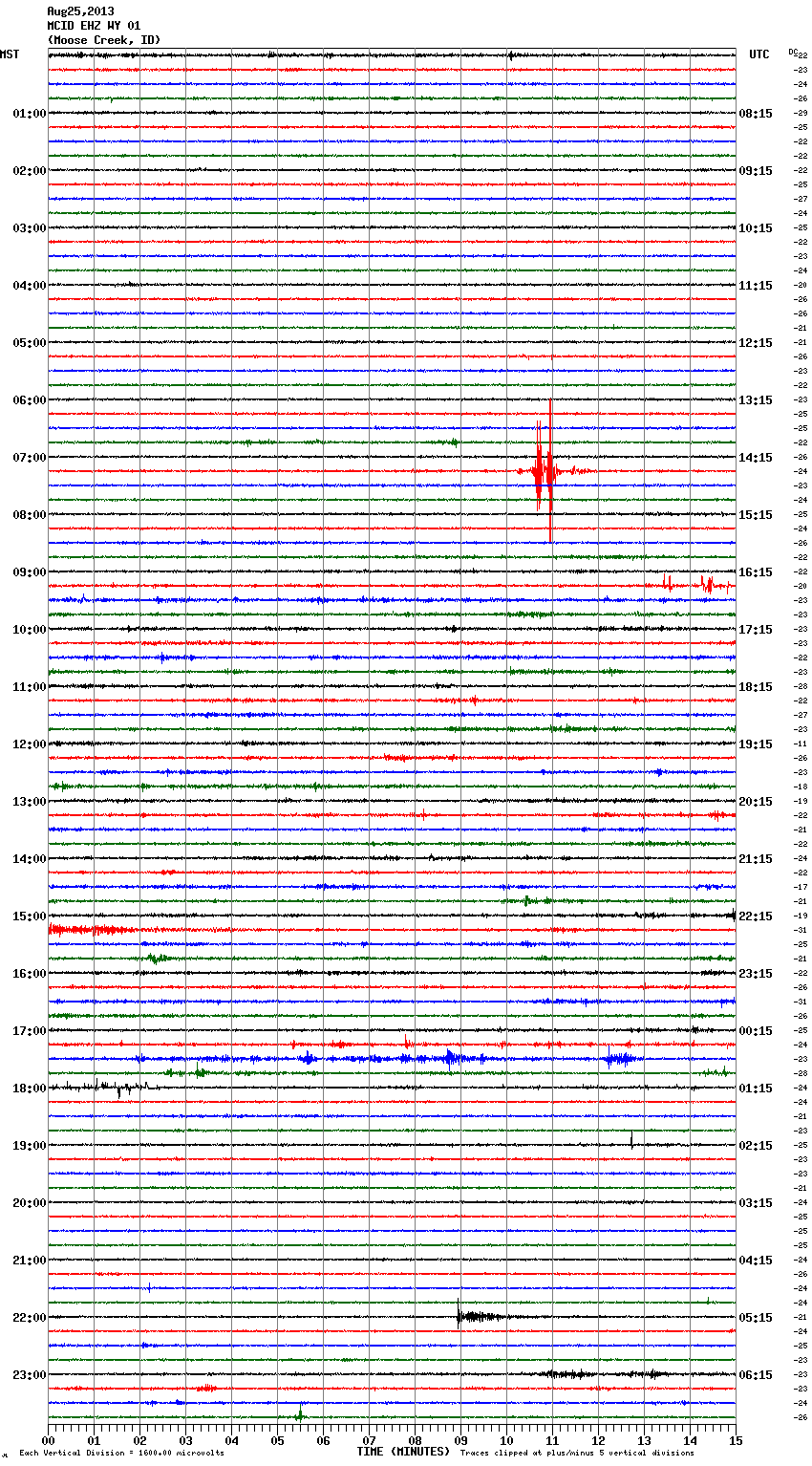The height and width of the screenshot is (1466, 812).
Task: Click the '16:15' UTC time label
Action: pos(756,572)
